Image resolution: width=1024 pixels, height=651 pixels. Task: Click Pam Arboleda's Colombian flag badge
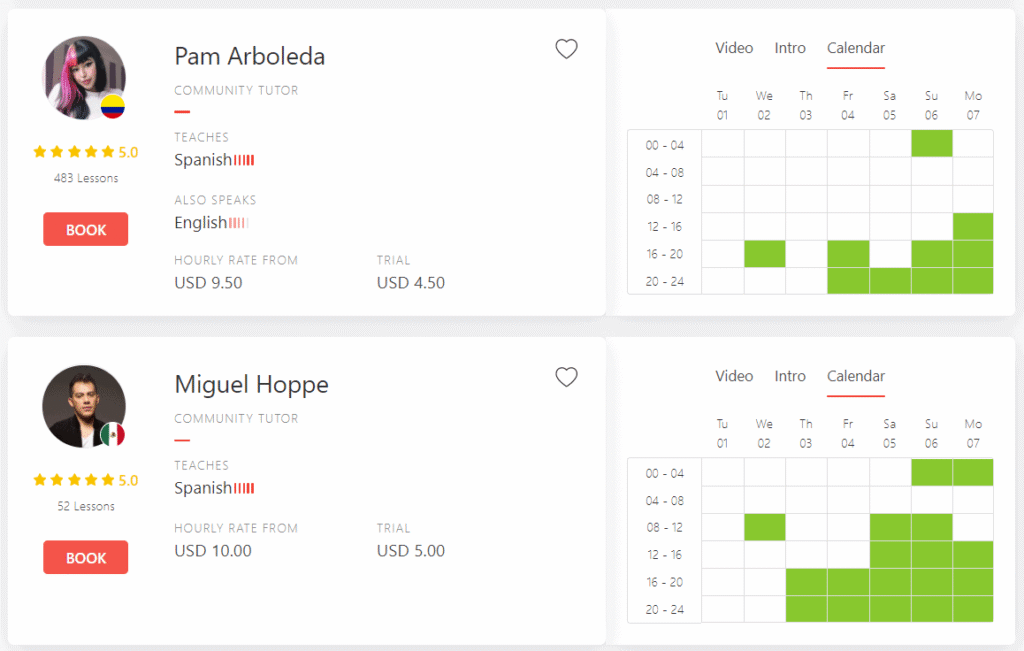pos(112,106)
